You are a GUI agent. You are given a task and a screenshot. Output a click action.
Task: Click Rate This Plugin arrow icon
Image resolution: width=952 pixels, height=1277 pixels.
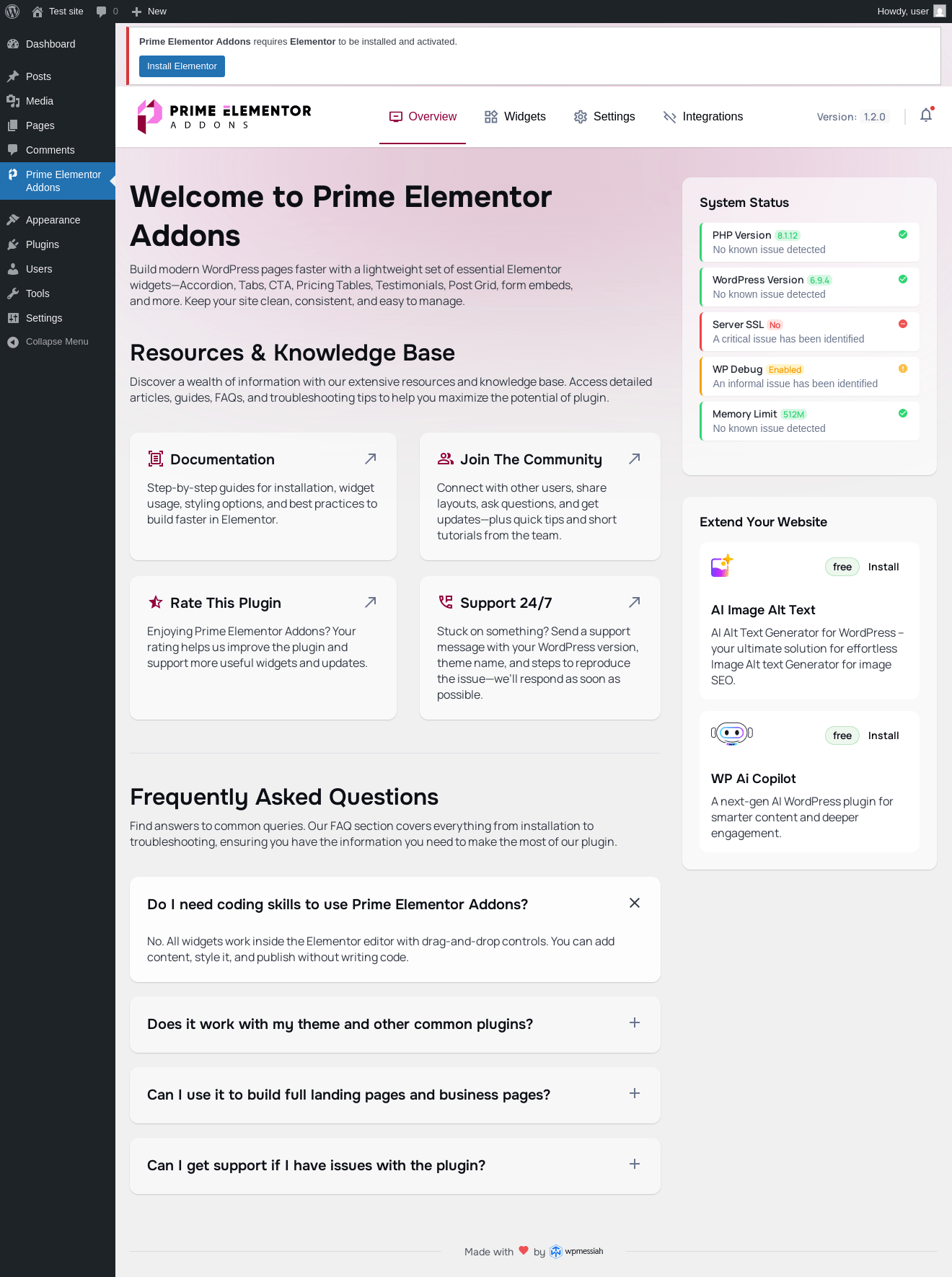tap(371, 602)
